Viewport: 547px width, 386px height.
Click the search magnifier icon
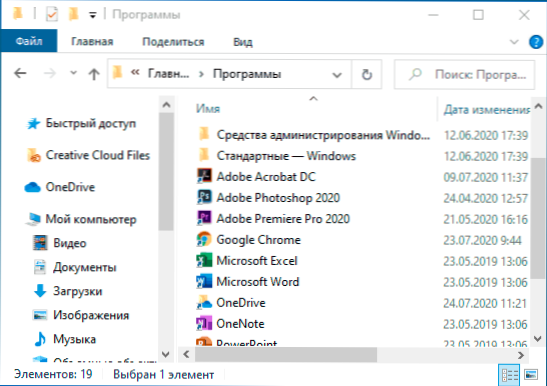(x=415, y=74)
